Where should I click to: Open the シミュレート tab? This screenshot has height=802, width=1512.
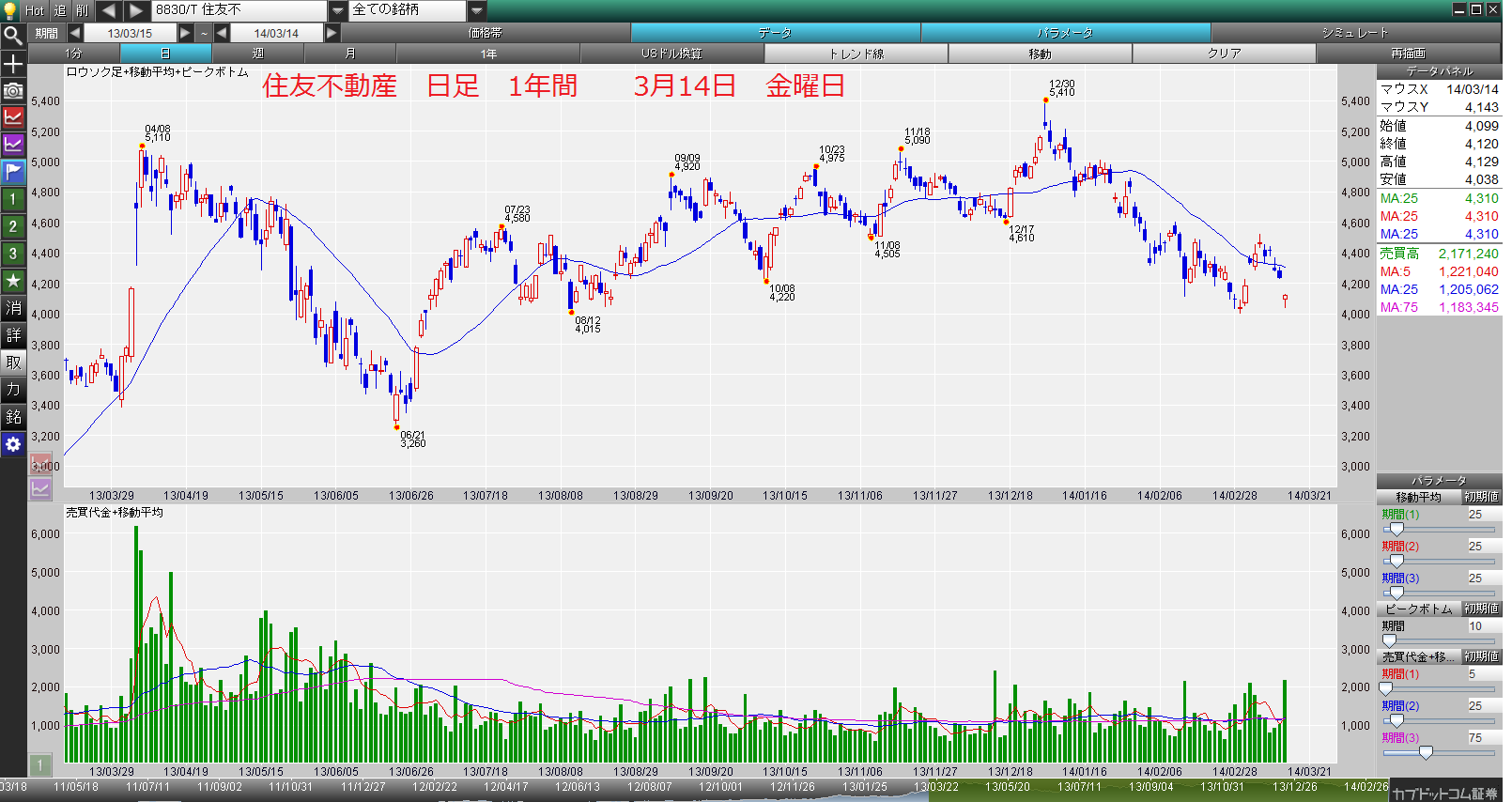(1356, 33)
